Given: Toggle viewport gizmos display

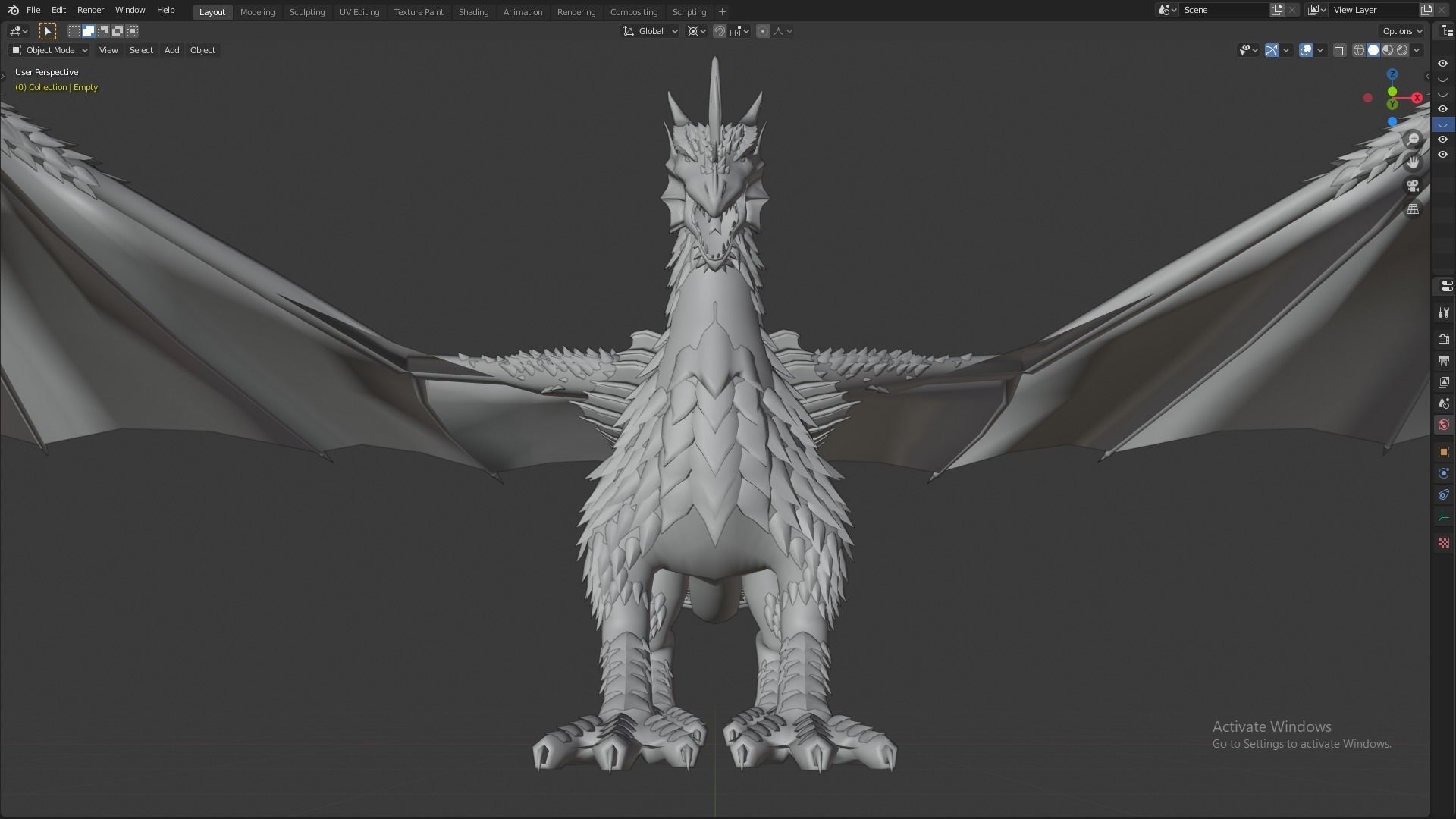Looking at the screenshot, I should click(x=1272, y=50).
